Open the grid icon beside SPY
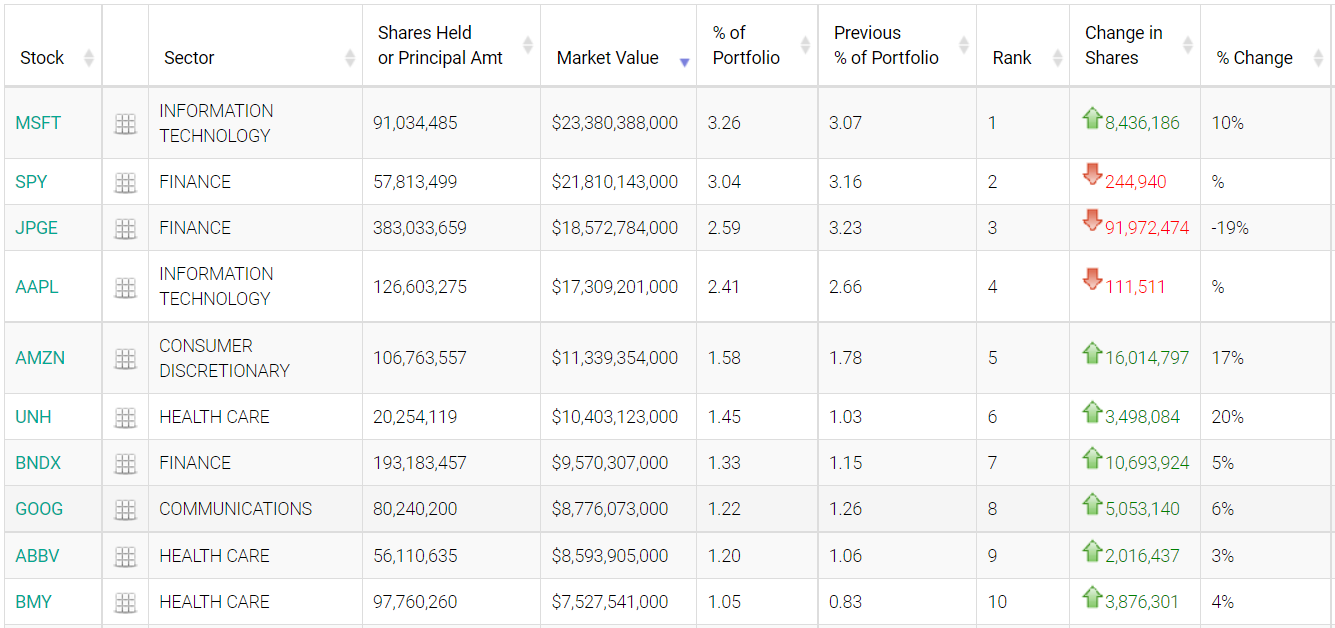 [125, 183]
